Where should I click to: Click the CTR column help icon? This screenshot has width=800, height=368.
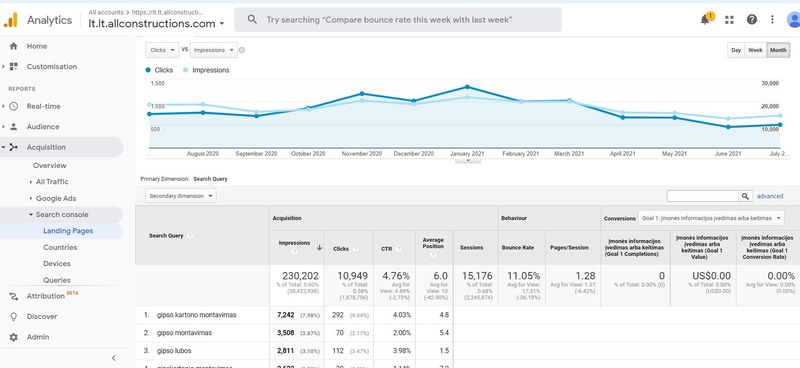coord(398,249)
